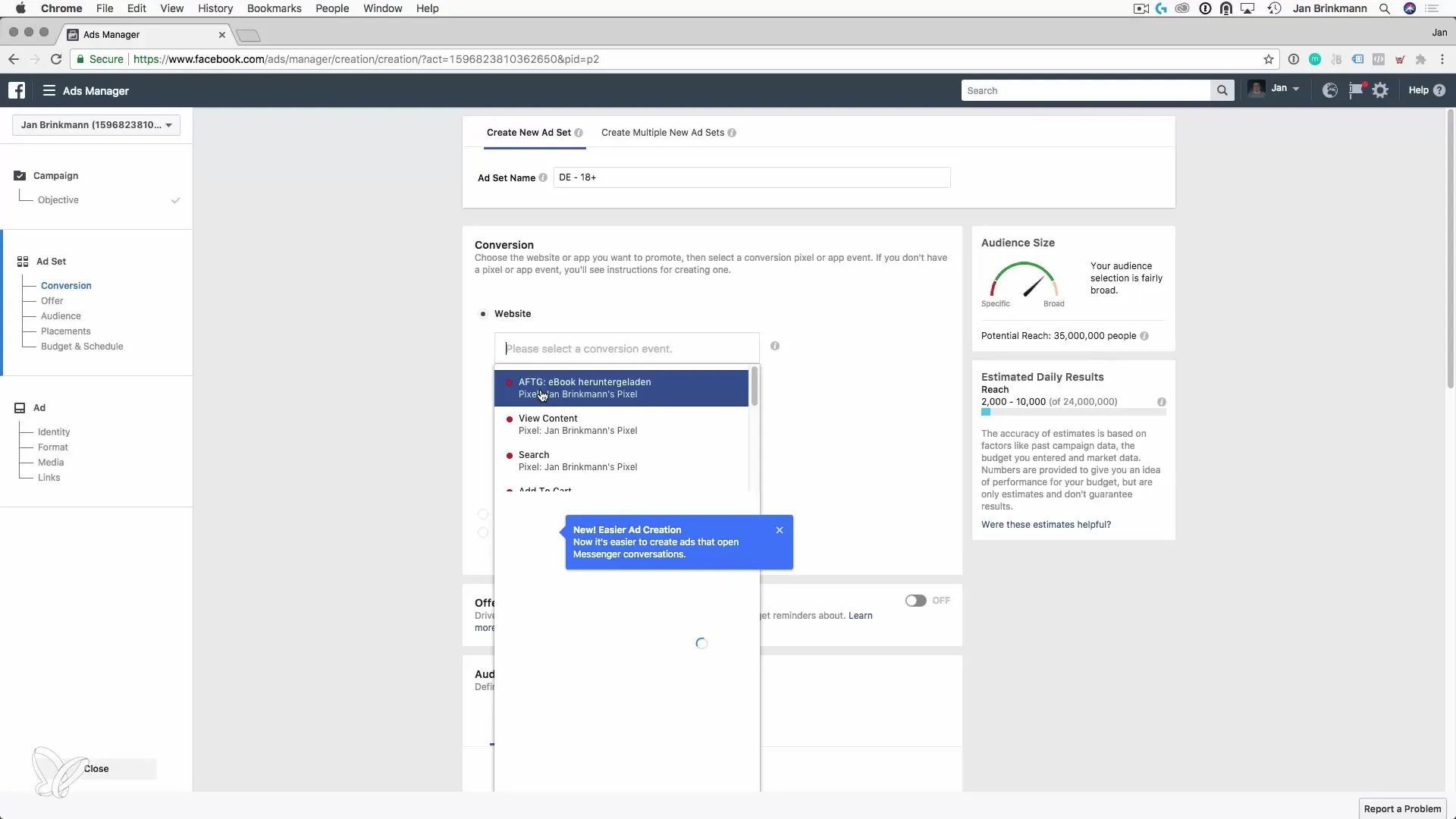Select the Ads Manager browser tab
Image resolution: width=1456 pixels, height=819 pixels.
coord(144,35)
